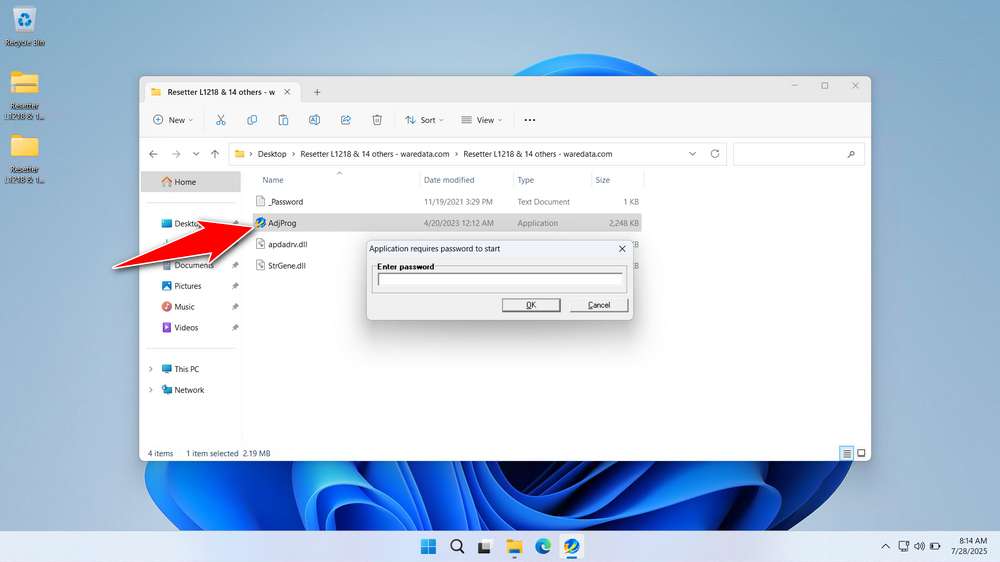Screen dimensions: 1000x562
Task: Click OK in the password dialog
Action: click(x=531, y=305)
